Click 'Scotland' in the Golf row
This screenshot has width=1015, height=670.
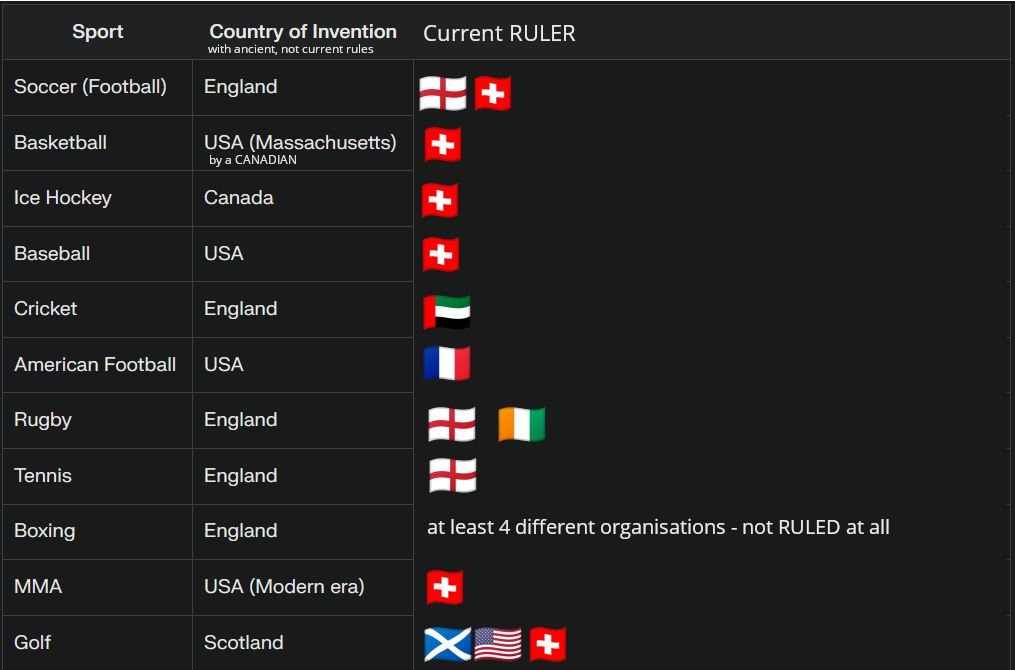tap(244, 642)
